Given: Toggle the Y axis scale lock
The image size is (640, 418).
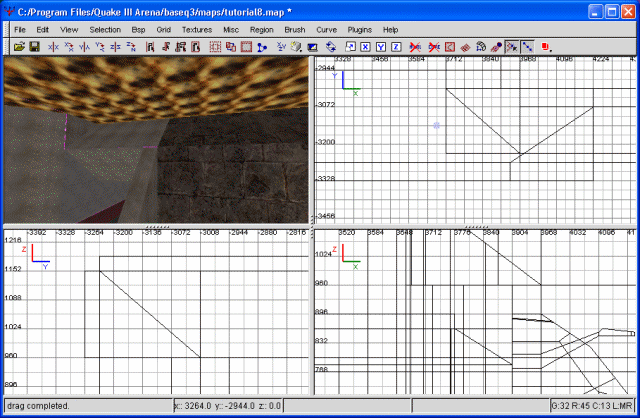Looking at the screenshot, I should pos(381,47).
